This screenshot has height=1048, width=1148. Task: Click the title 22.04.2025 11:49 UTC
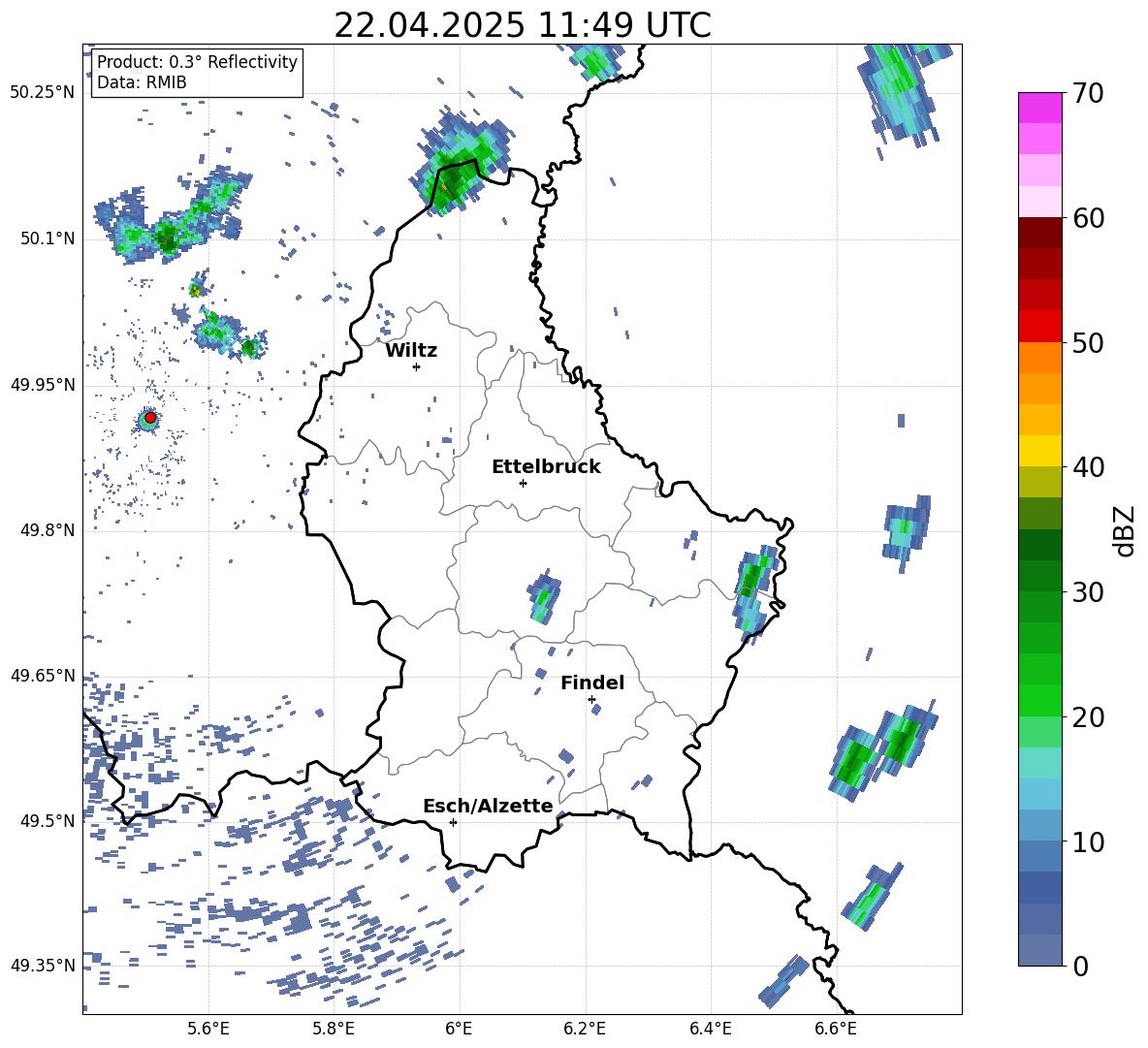coord(523,25)
